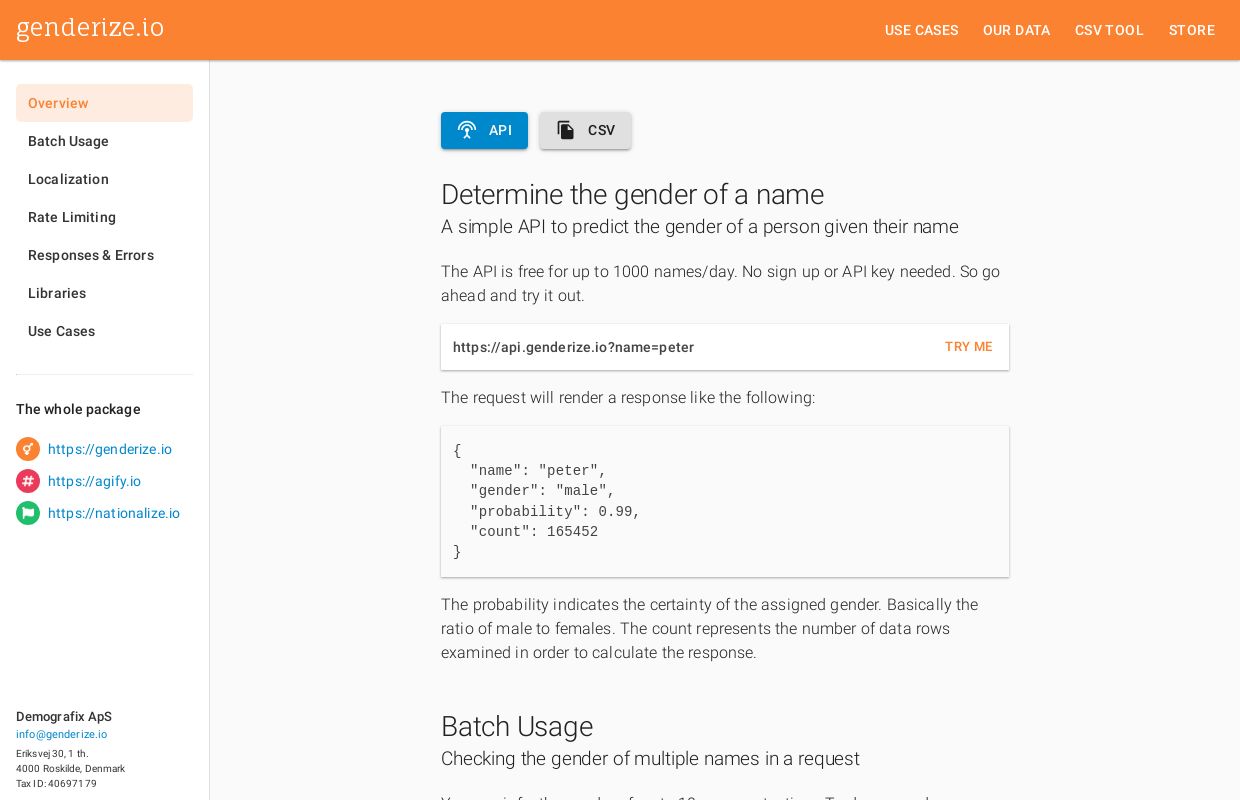The image size is (1240, 800).
Task: Select the sidebar Use Cases item
Action: pos(104,331)
